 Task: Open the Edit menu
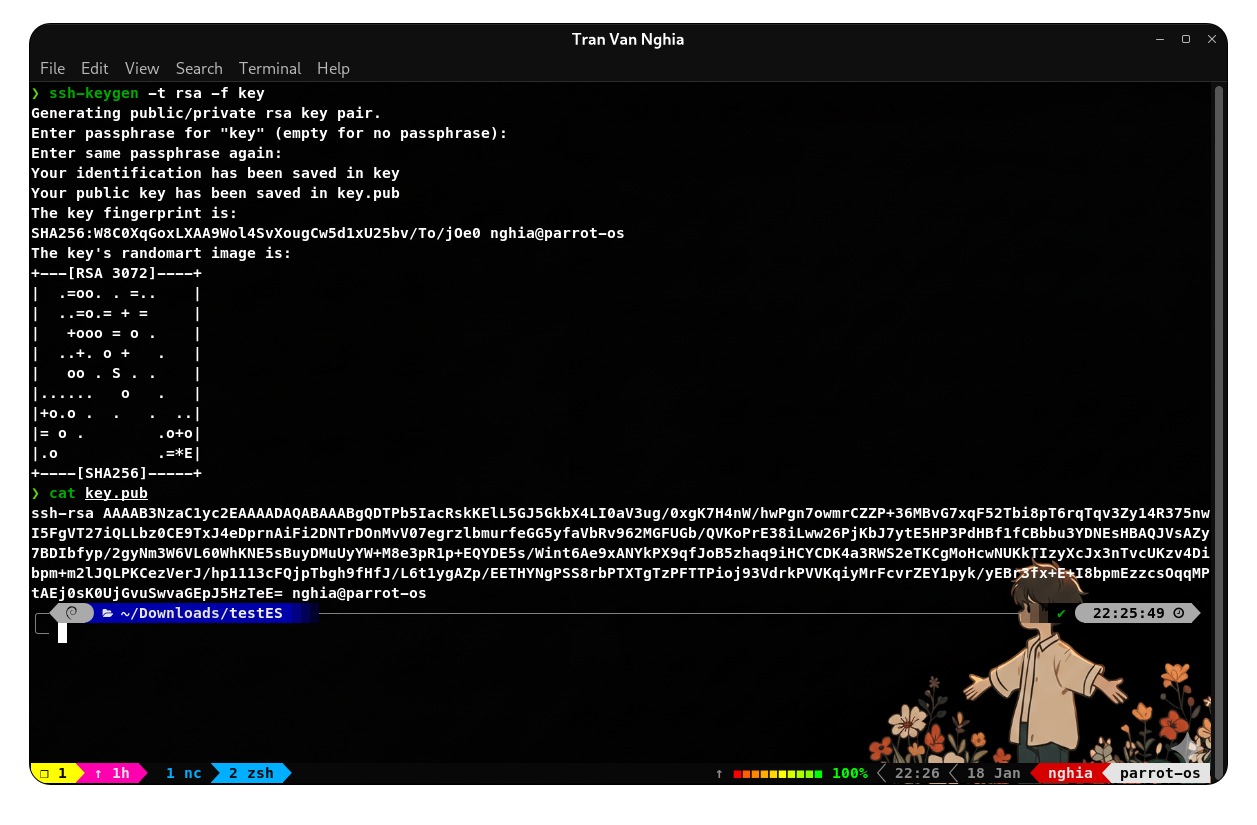[x=95, y=68]
